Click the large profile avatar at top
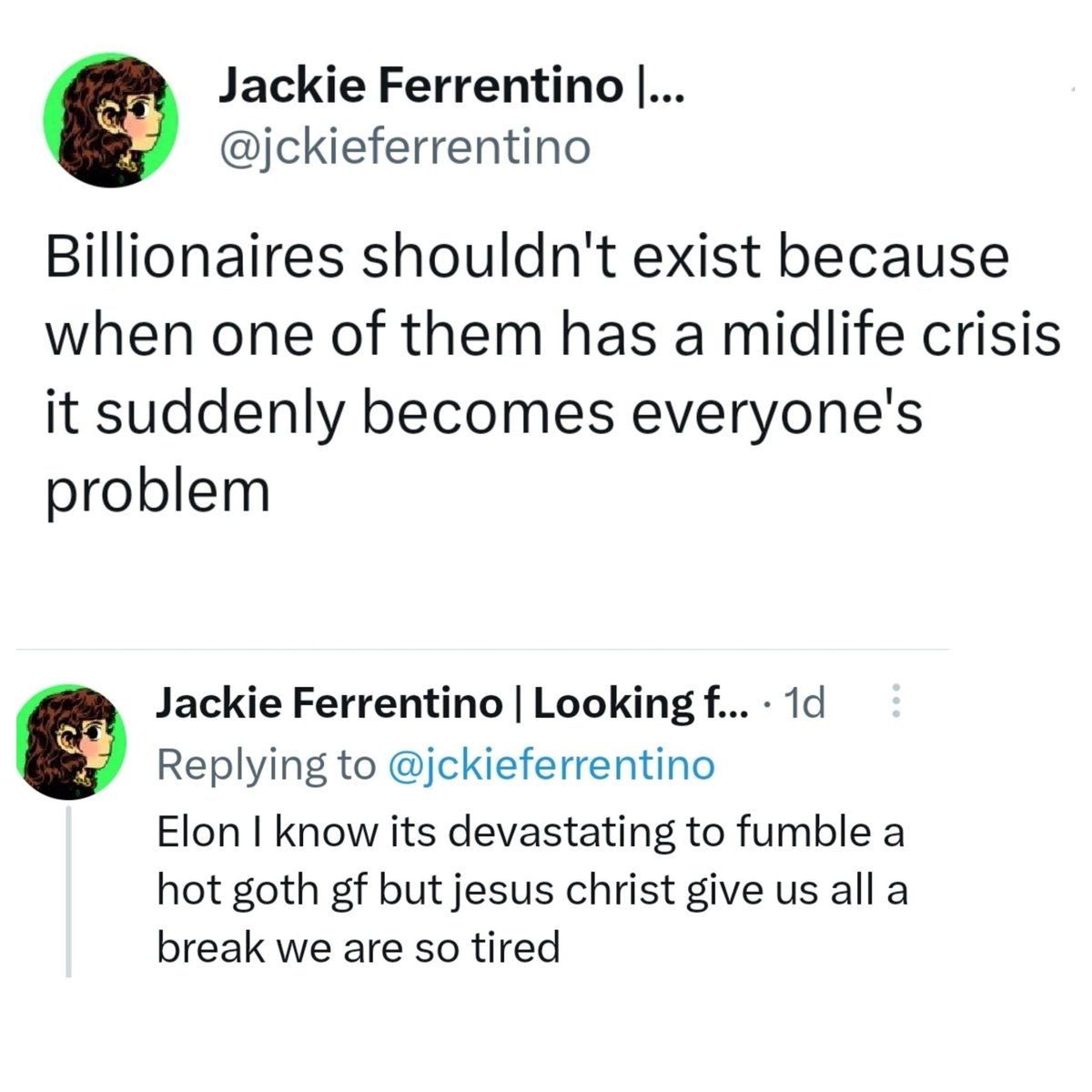The width and height of the screenshot is (1092, 1092). click(x=111, y=120)
